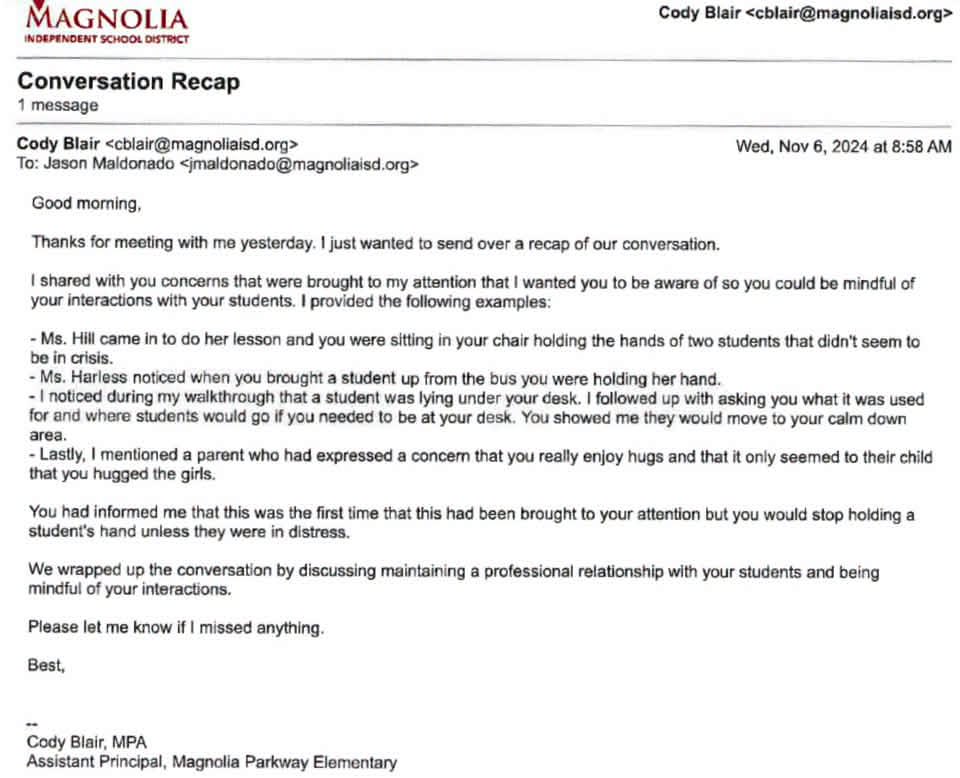Viewport: 960px width, 778px height.
Task: Click the Wed, Nov 6, 2024 timestamp
Action: 844,146
